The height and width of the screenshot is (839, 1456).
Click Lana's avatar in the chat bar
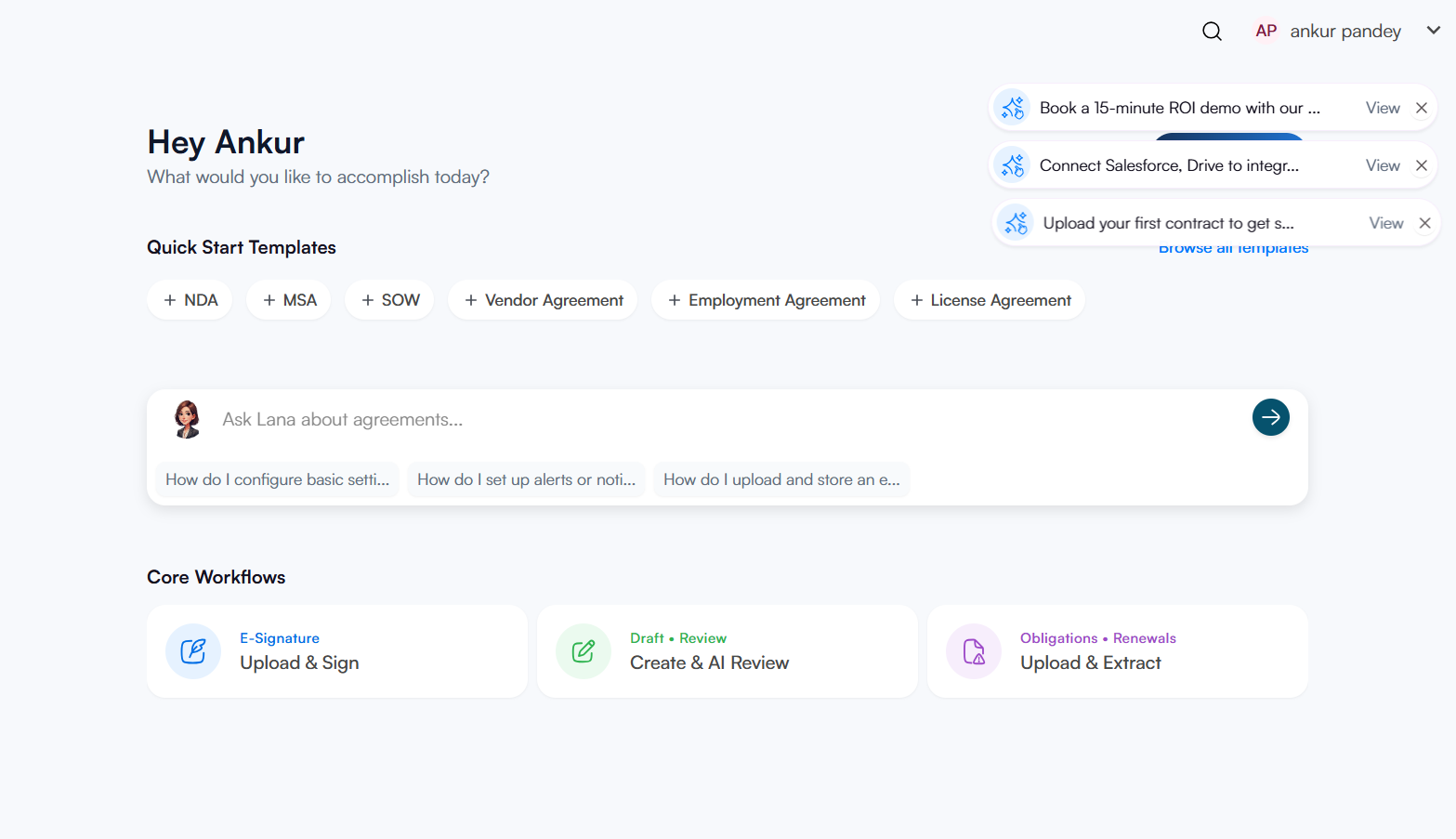(187, 418)
